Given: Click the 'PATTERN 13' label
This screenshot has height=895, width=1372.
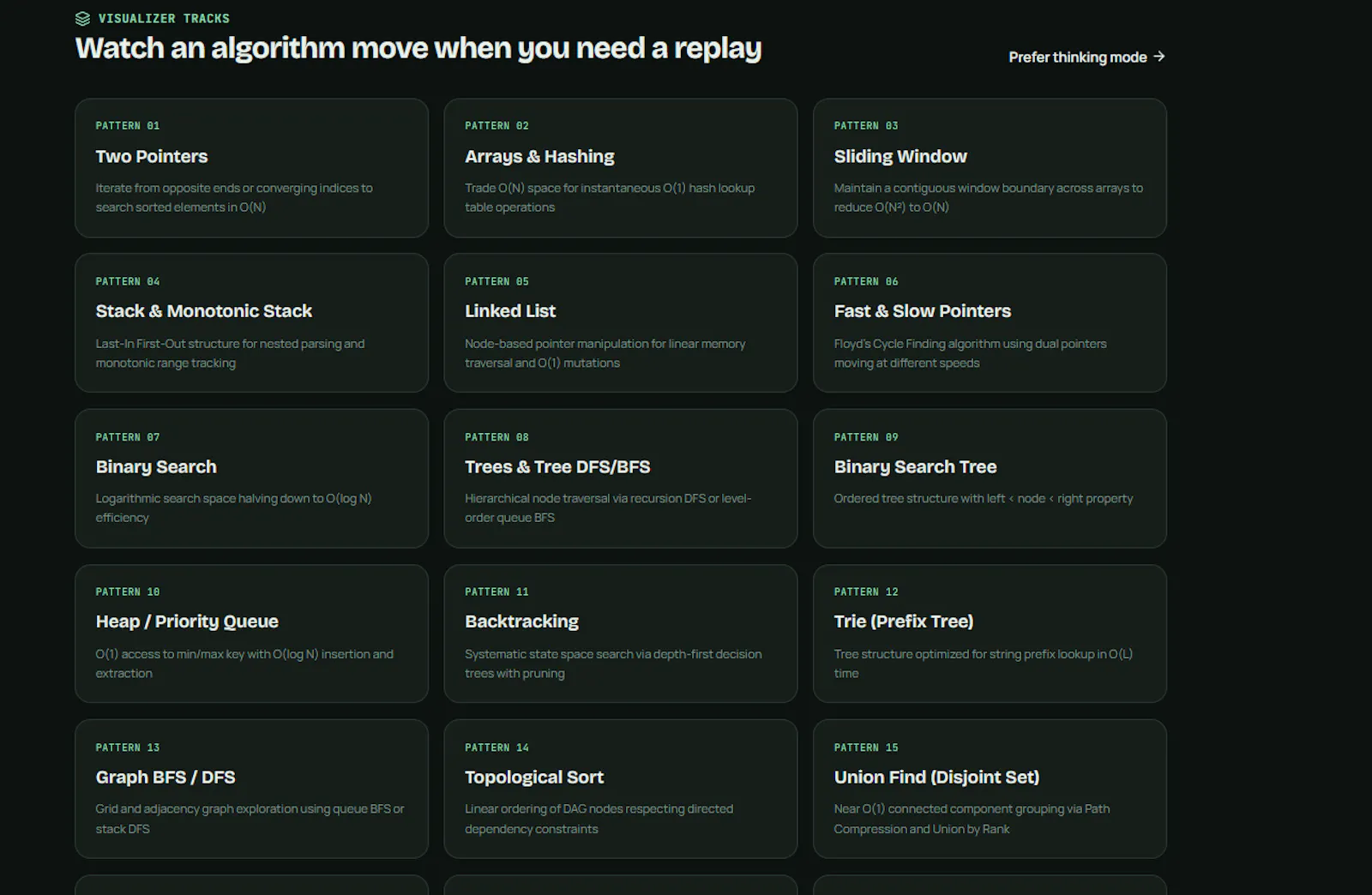Looking at the screenshot, I should (128, 748).
